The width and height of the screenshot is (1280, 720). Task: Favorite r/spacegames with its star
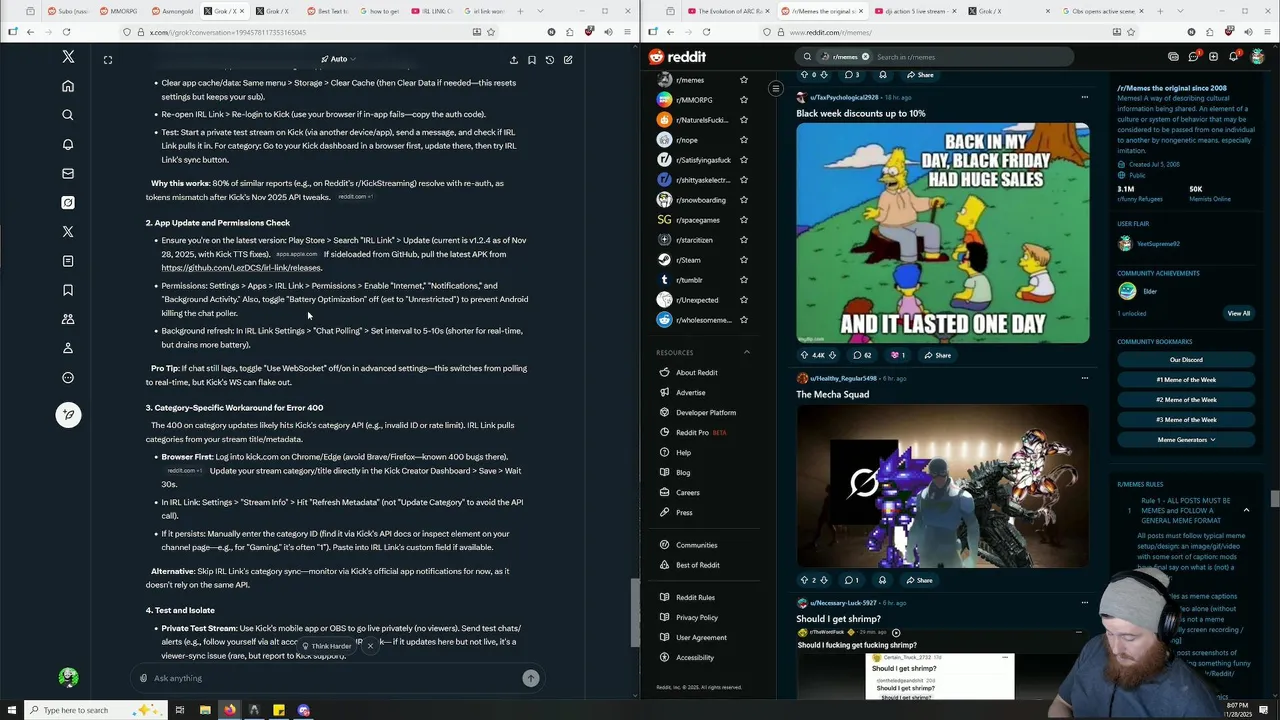[x=743, y=220]
